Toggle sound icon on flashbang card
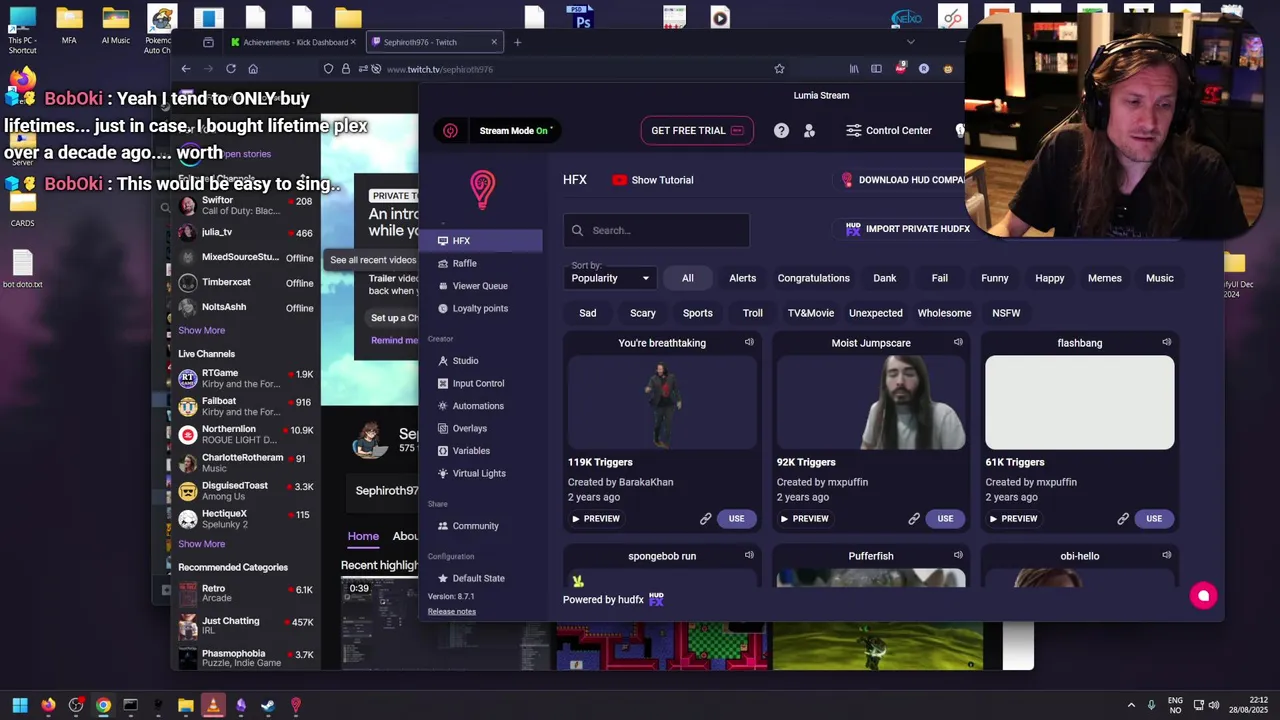This screenshot has height=720, width=1280. pyautogui.click(x=1166, y=342)
